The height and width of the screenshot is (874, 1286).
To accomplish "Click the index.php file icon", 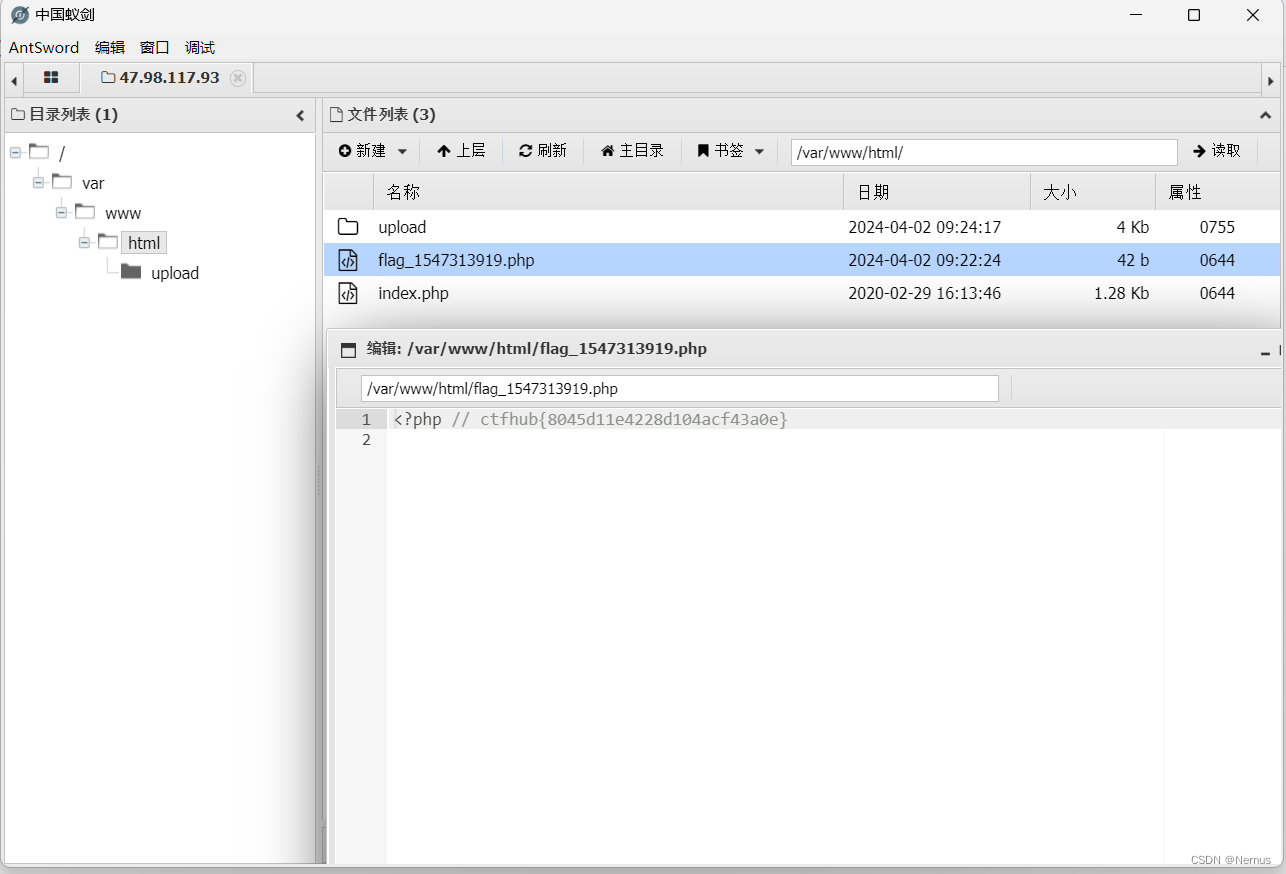I will 348,293.
